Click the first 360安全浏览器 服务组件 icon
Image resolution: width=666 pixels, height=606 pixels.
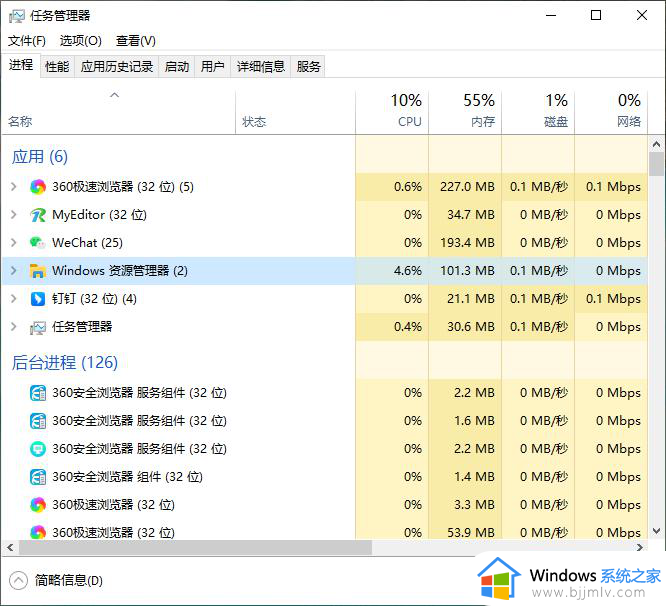[38, 393]
